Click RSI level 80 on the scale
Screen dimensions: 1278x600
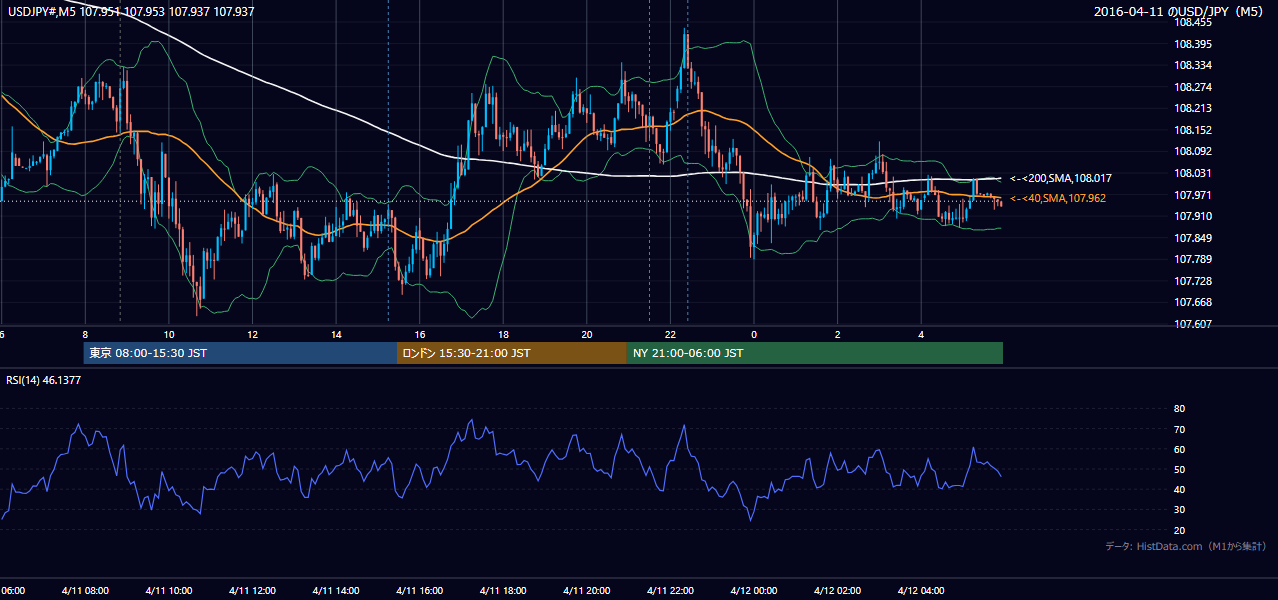[1179, 409]
